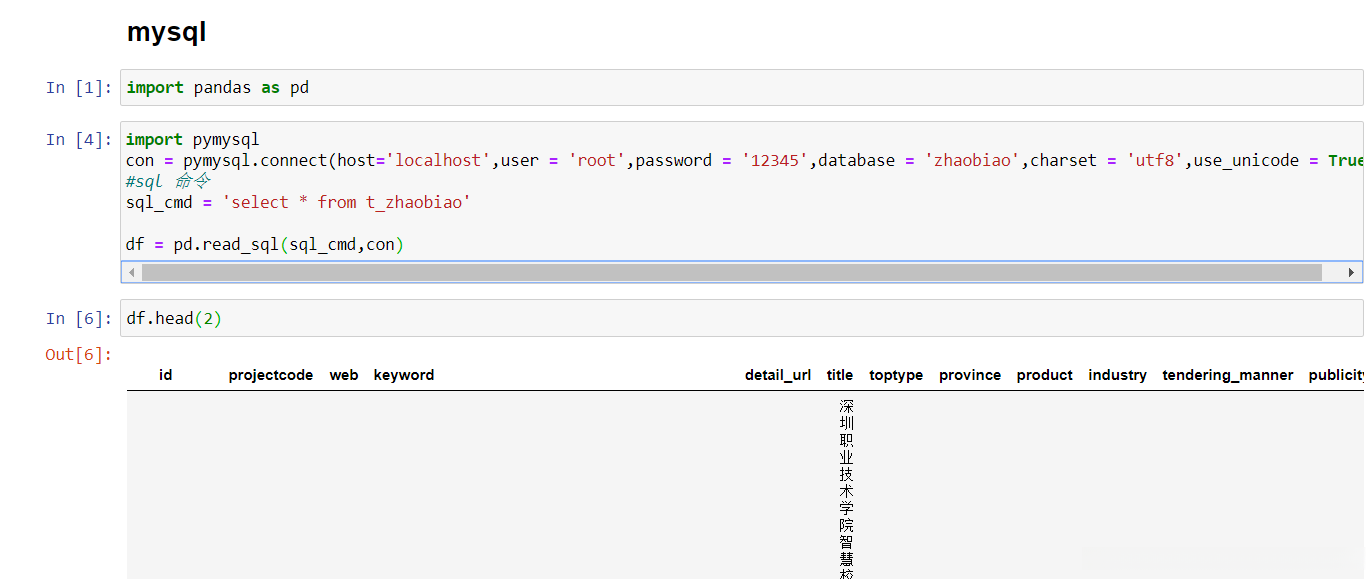Toggle output area via the Out[6] prompt

tap(79, 355)
